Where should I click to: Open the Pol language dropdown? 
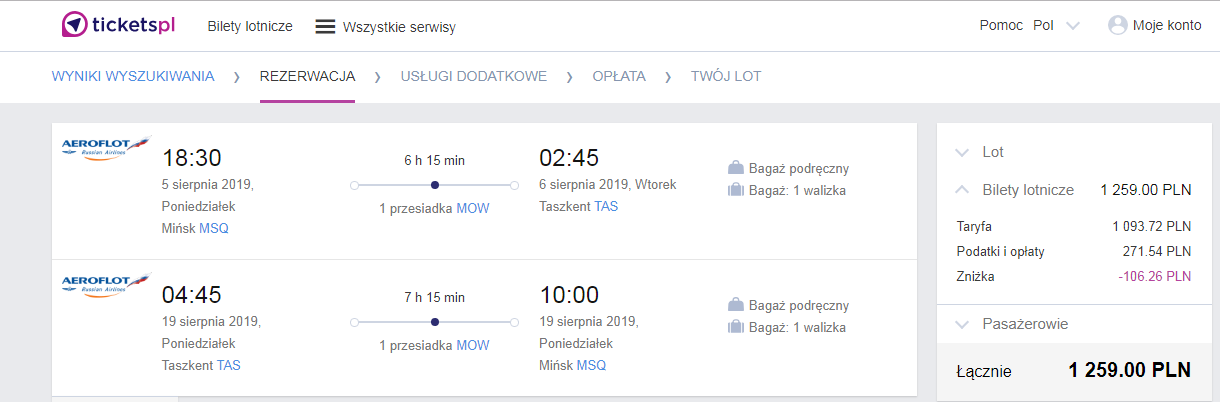click(x=1056, y=26)
